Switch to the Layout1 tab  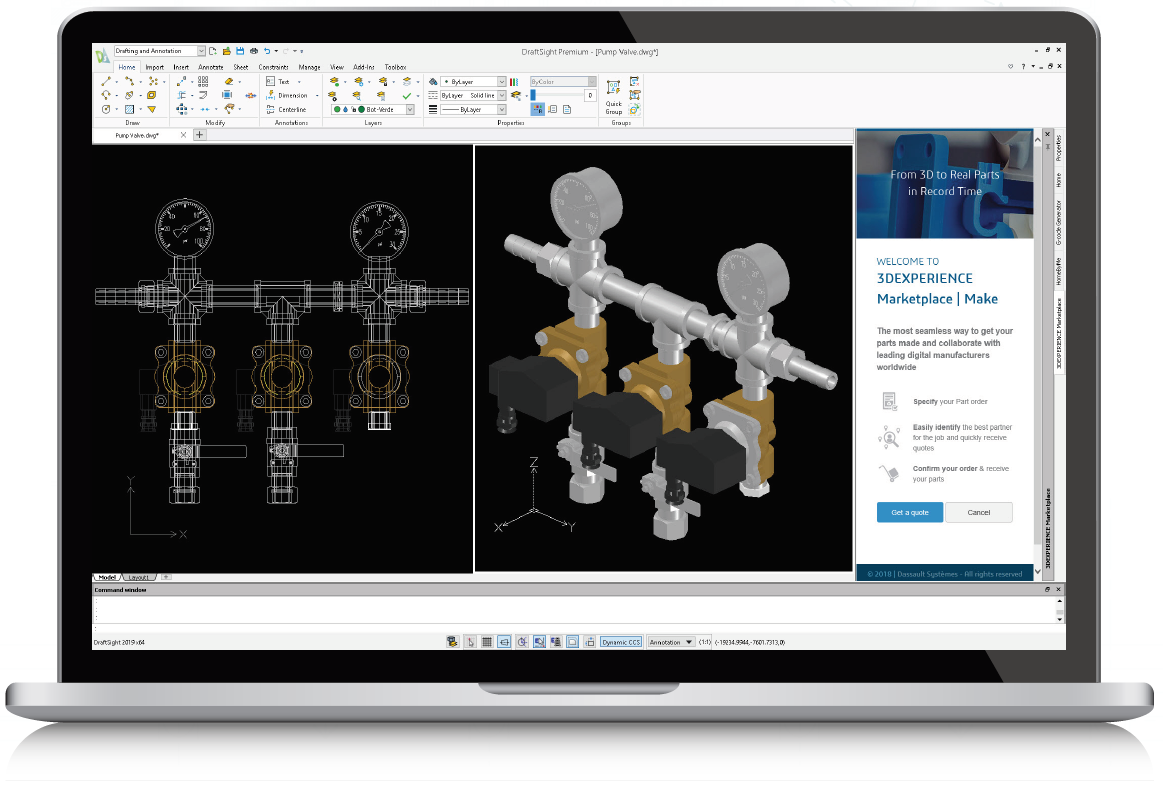(136, 577)
